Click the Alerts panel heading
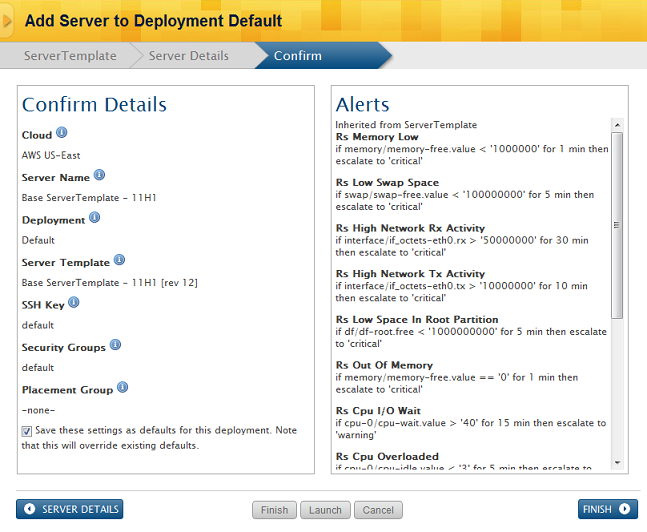 click(362, 104)
